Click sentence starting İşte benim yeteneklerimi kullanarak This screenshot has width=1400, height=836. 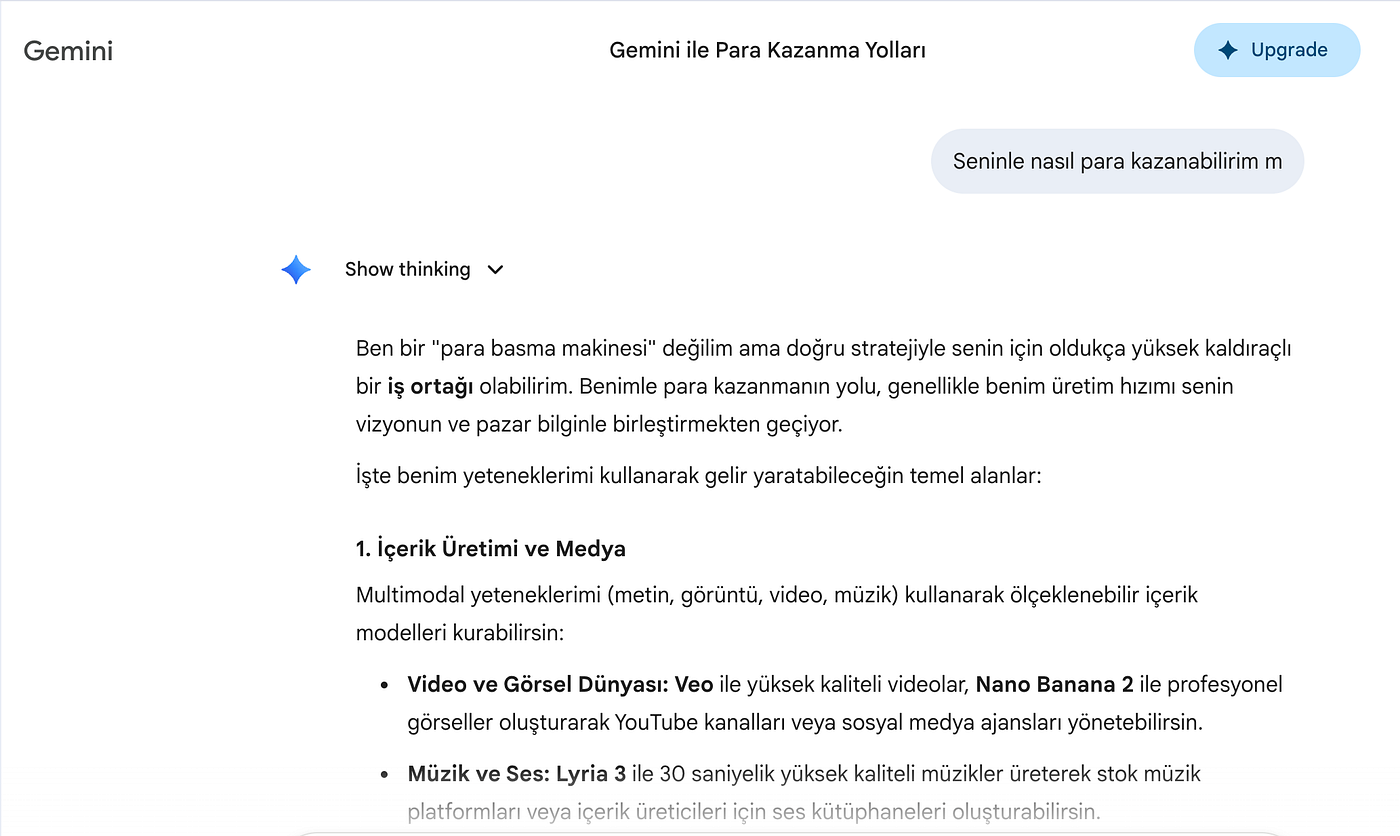(x=699, y=475)
